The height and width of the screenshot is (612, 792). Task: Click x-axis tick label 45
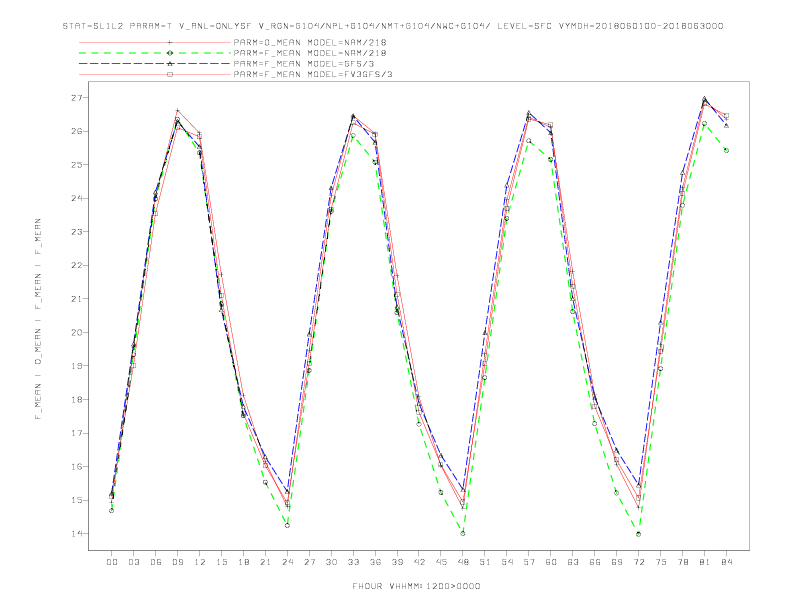pyautogui.click(x=441, y=562)
